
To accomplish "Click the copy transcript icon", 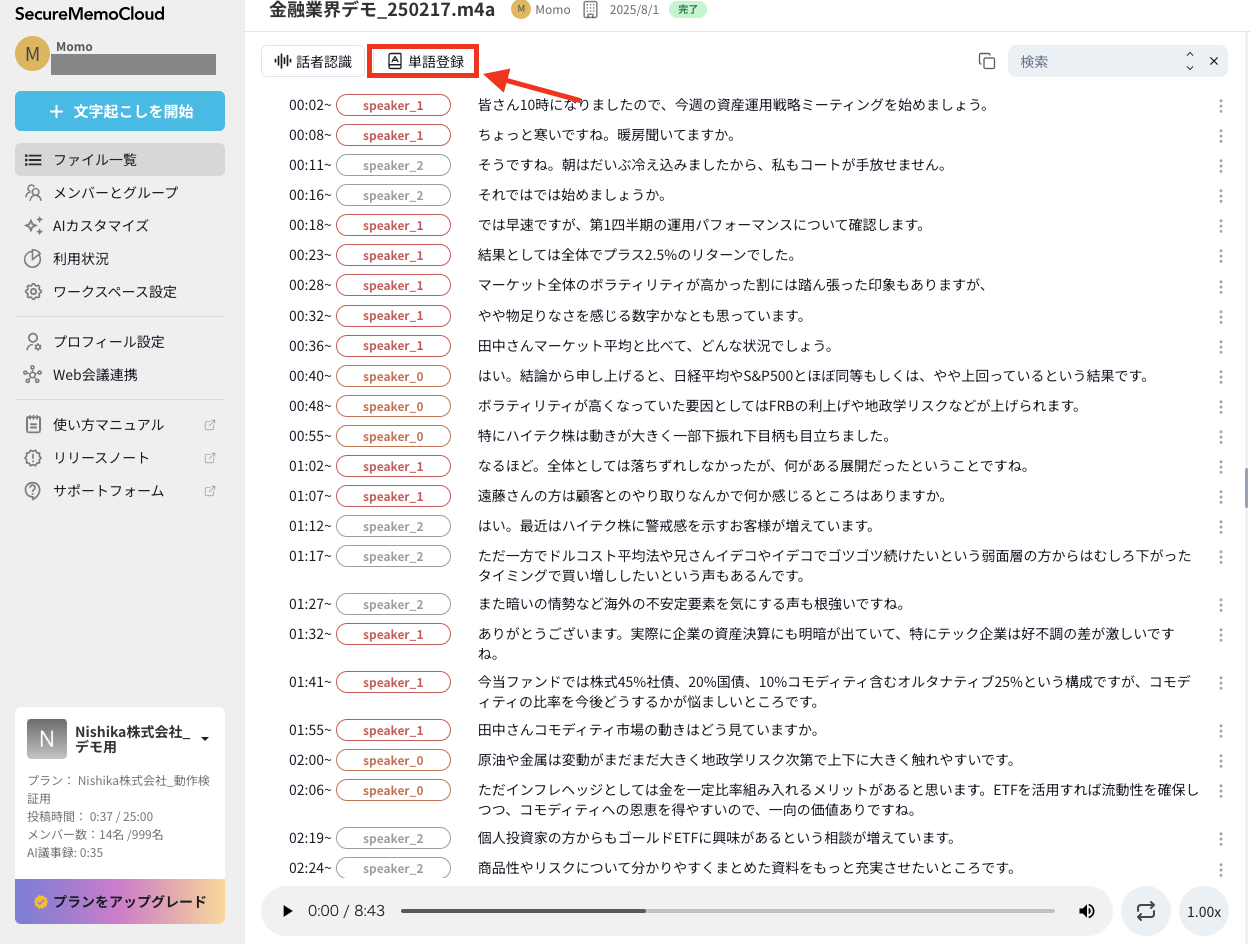I will coord(987,61).
